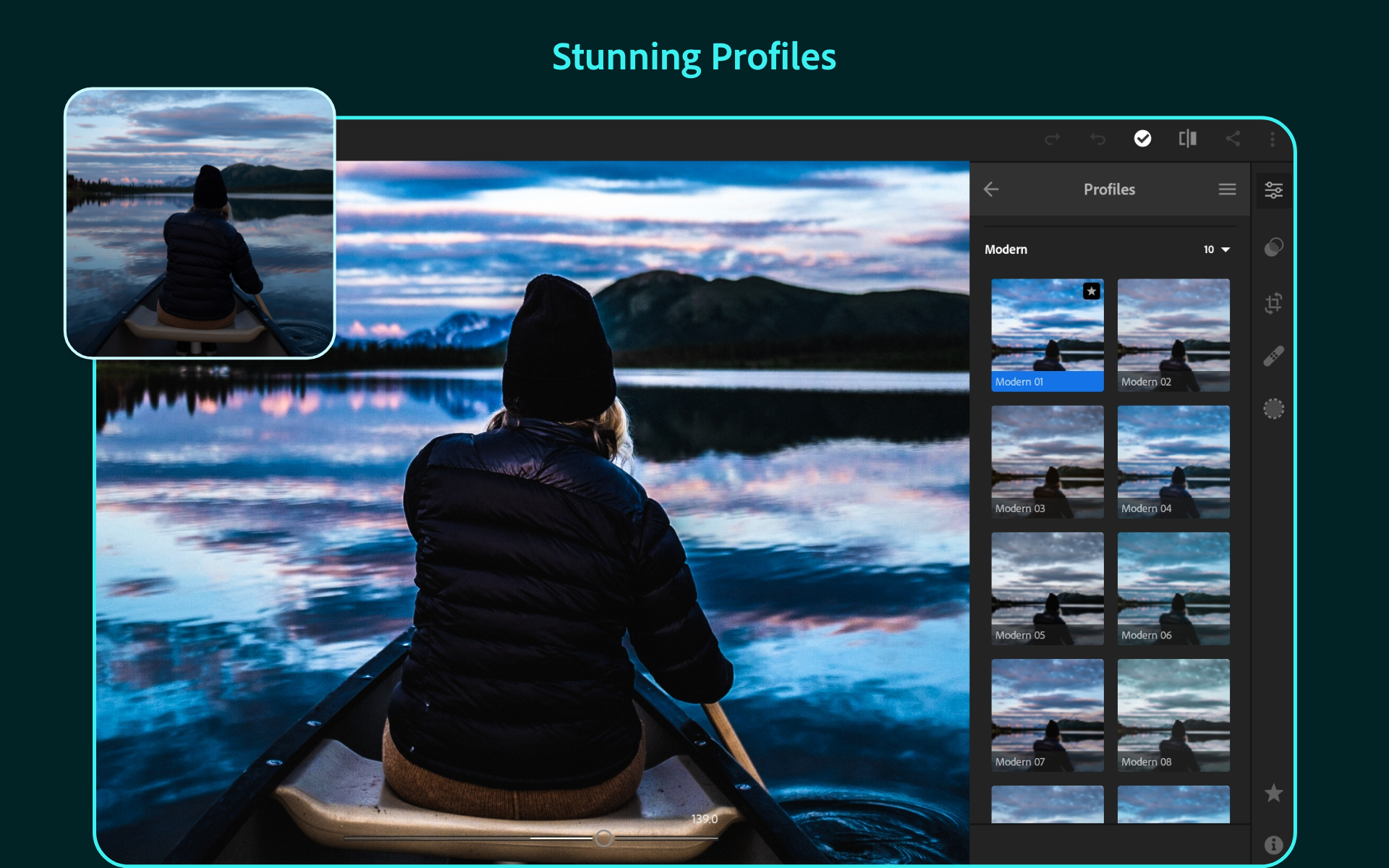Click the original photo preview inset

pyautogui.click(x=200, y=223)
